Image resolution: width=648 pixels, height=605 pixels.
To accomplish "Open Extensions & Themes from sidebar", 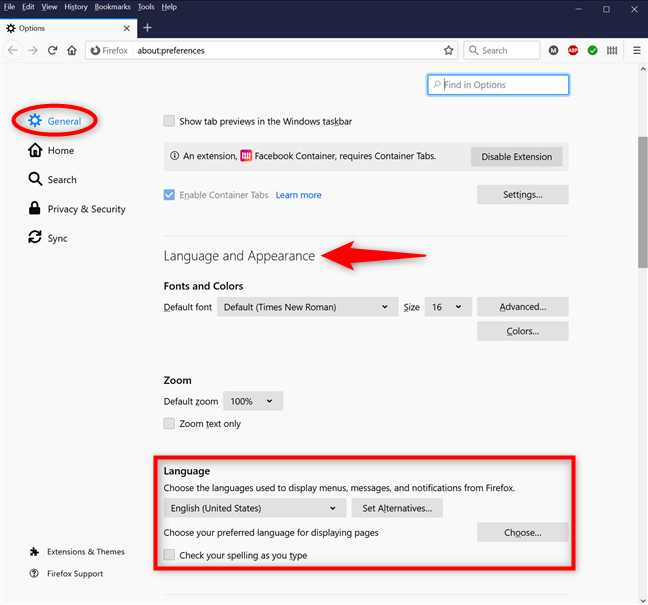I will click(86, 552).
